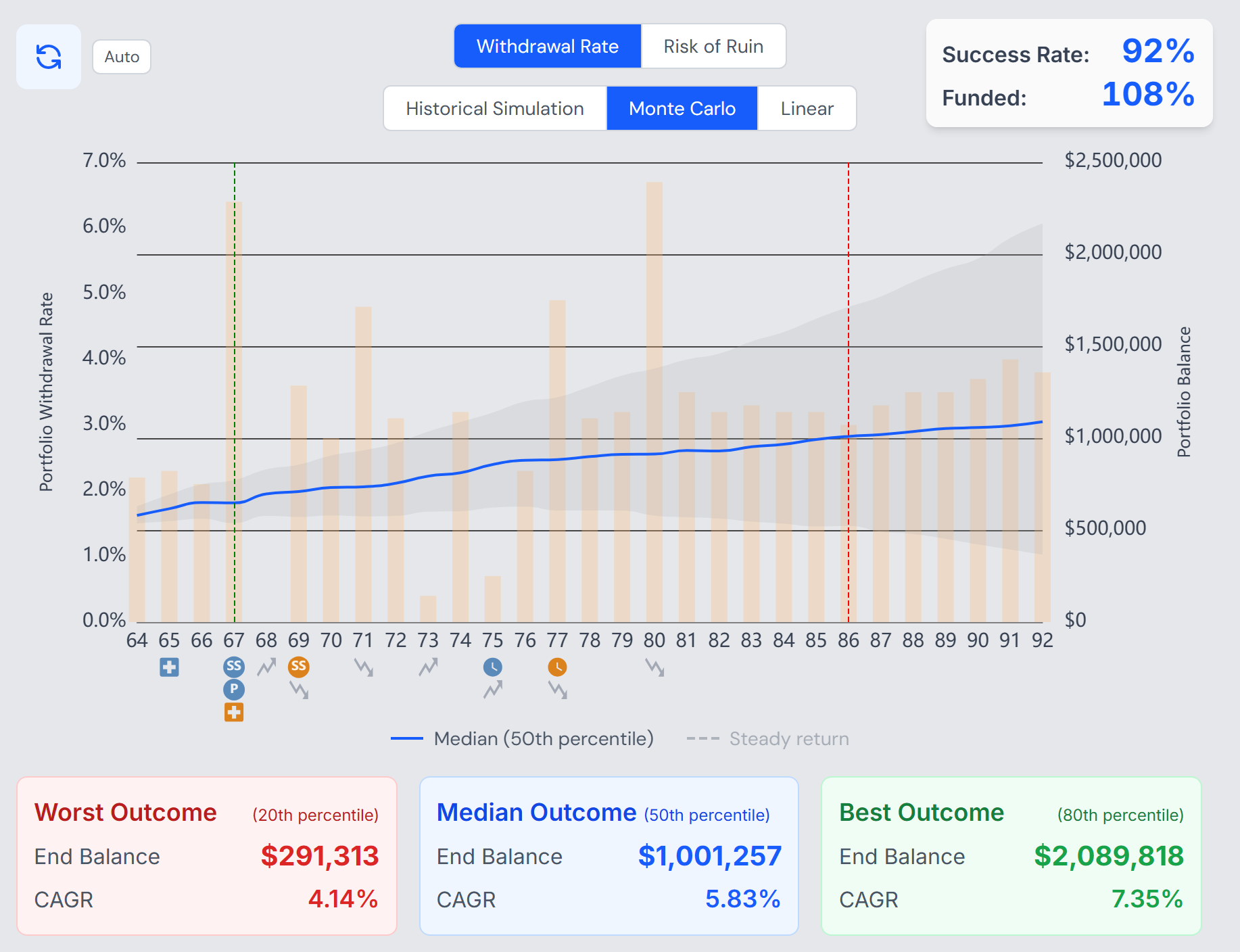Click the blue medical plus icon under age 65
Image resolution: width=1240 pixels, height=952 pixels.
[169, 667]
